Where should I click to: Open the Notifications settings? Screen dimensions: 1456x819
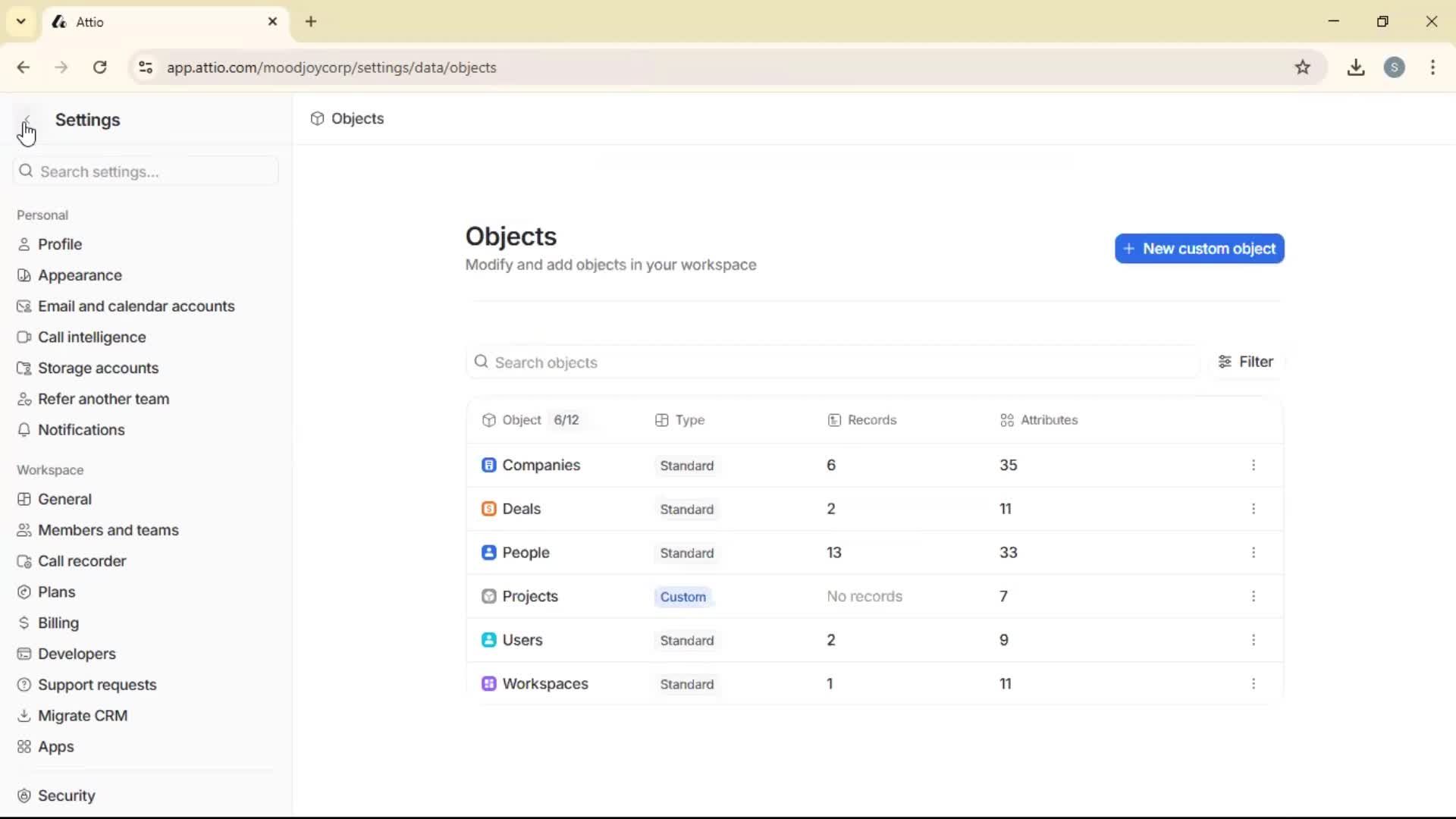[x=80, y=430]
